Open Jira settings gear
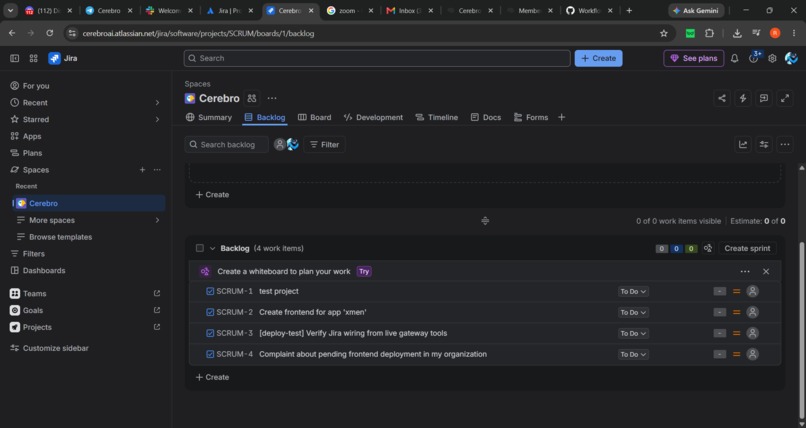 tap(772, 58)
